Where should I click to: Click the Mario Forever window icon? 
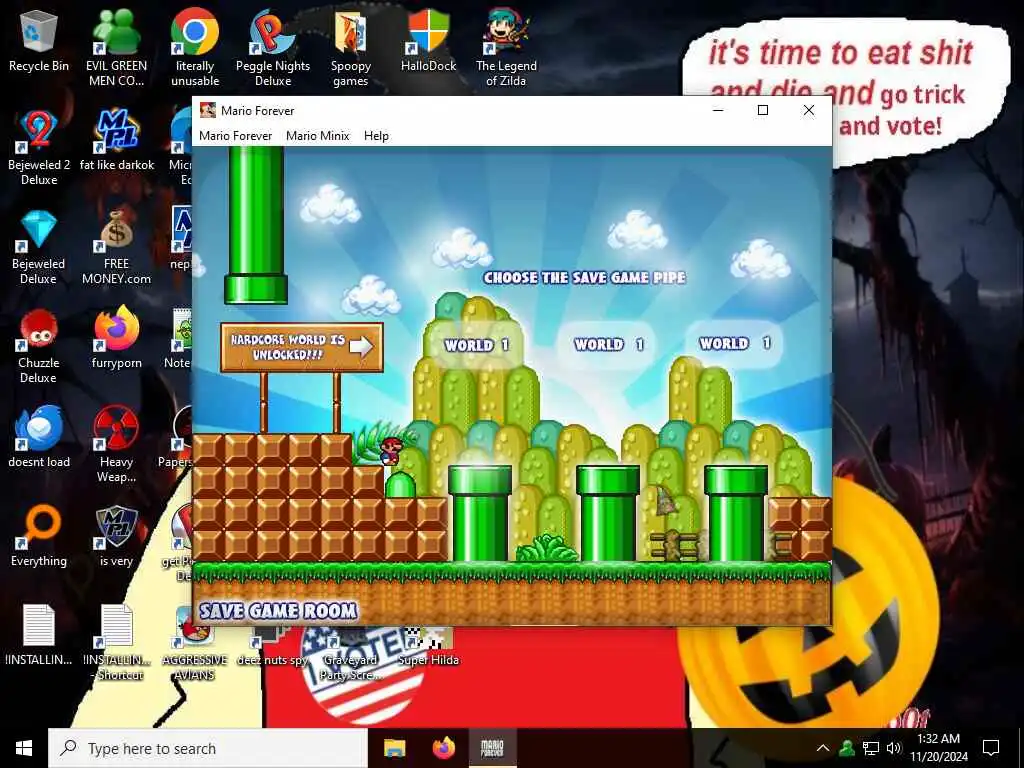208,110
